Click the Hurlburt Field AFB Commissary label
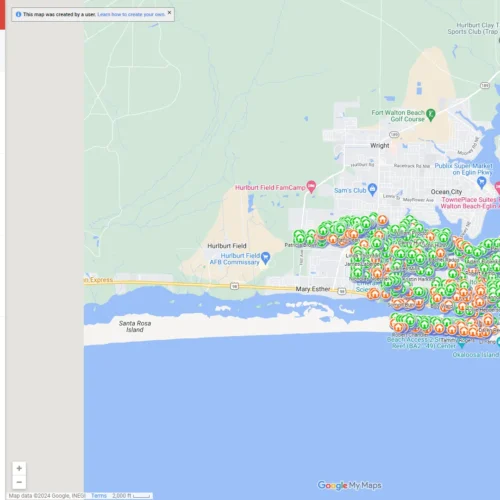Viewport: 500px width, 500px height. click(235, 259)
